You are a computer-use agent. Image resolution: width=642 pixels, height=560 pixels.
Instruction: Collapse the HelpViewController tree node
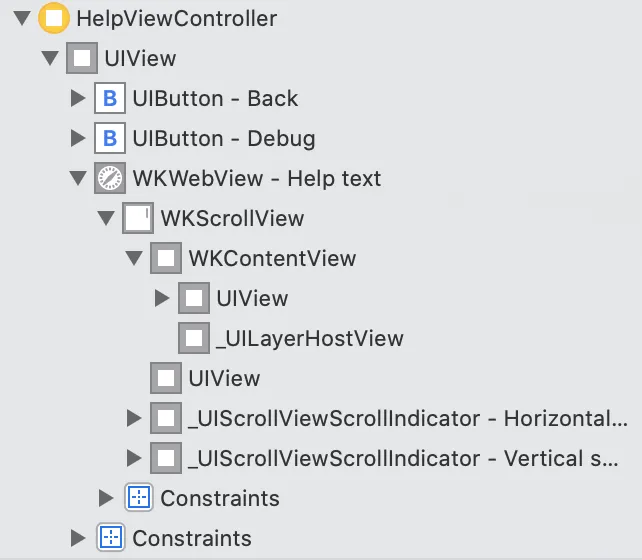21,19
